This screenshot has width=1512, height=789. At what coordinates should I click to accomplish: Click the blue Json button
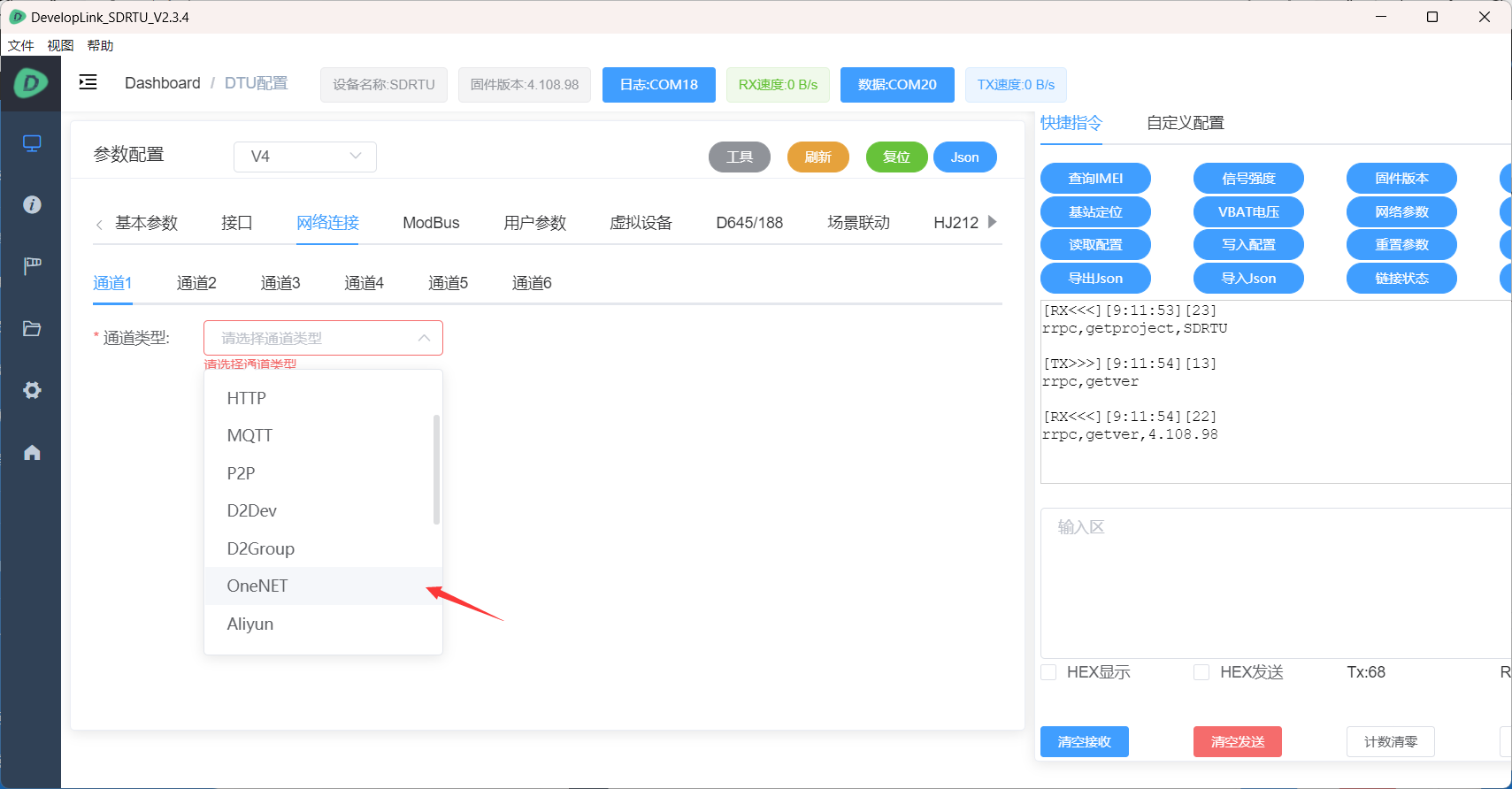pyautogui.click(x=964, y=157)
